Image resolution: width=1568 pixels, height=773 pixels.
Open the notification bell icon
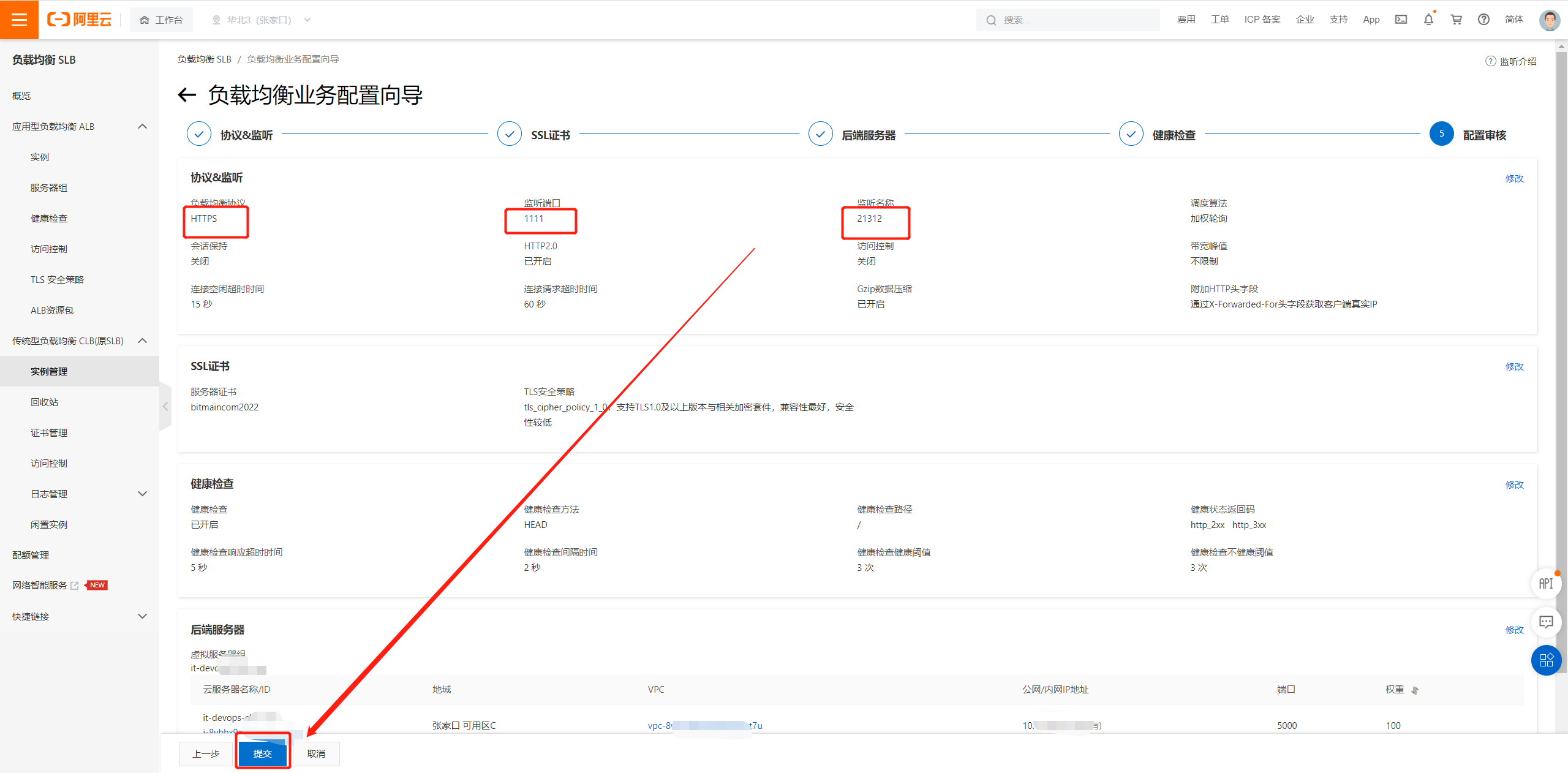[1428, 20]
